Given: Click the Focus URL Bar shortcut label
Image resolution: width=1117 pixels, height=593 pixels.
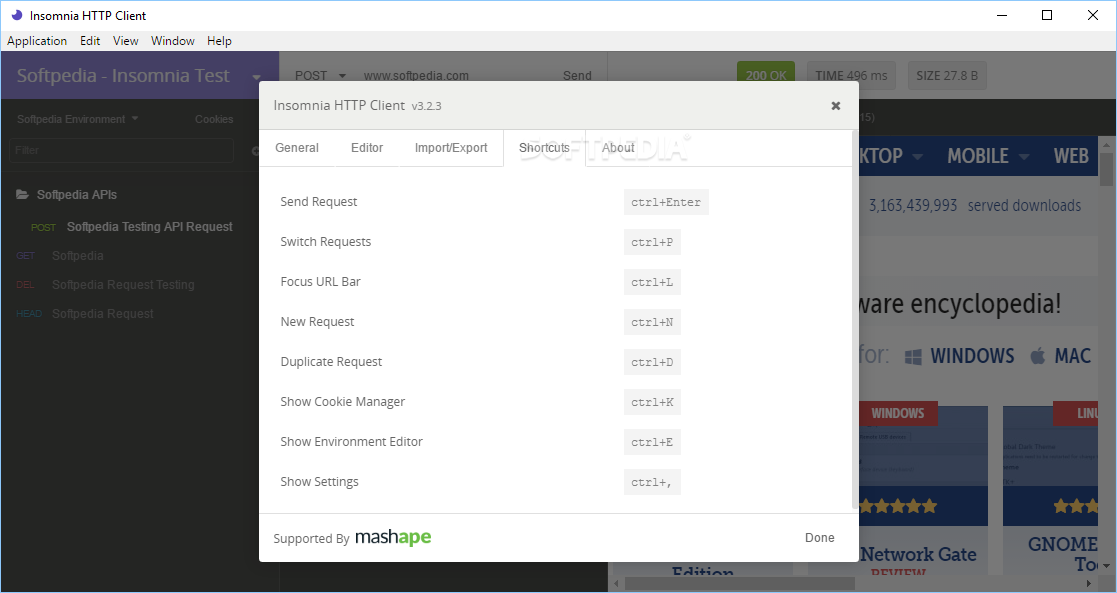Looking at the screenshot, I should [321, 282].
